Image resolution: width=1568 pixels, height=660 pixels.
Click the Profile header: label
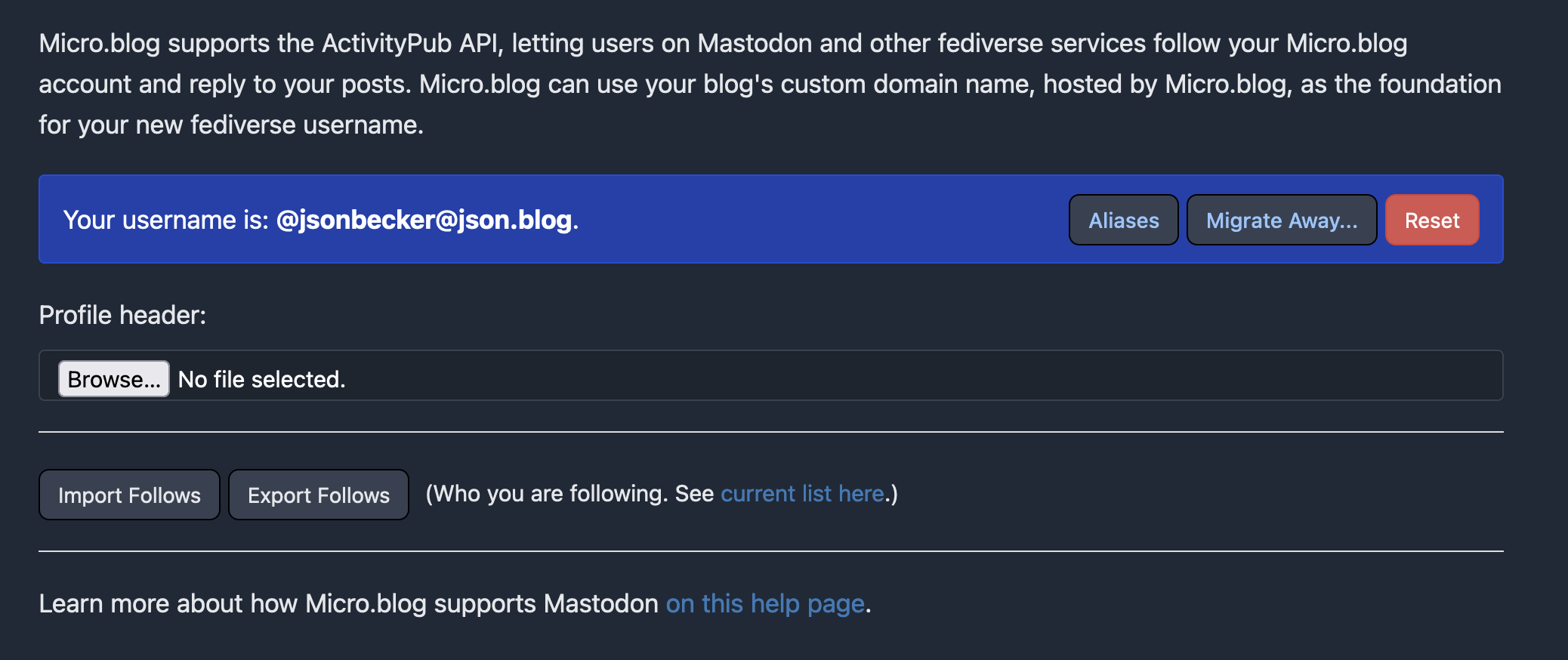coord(122,315)
